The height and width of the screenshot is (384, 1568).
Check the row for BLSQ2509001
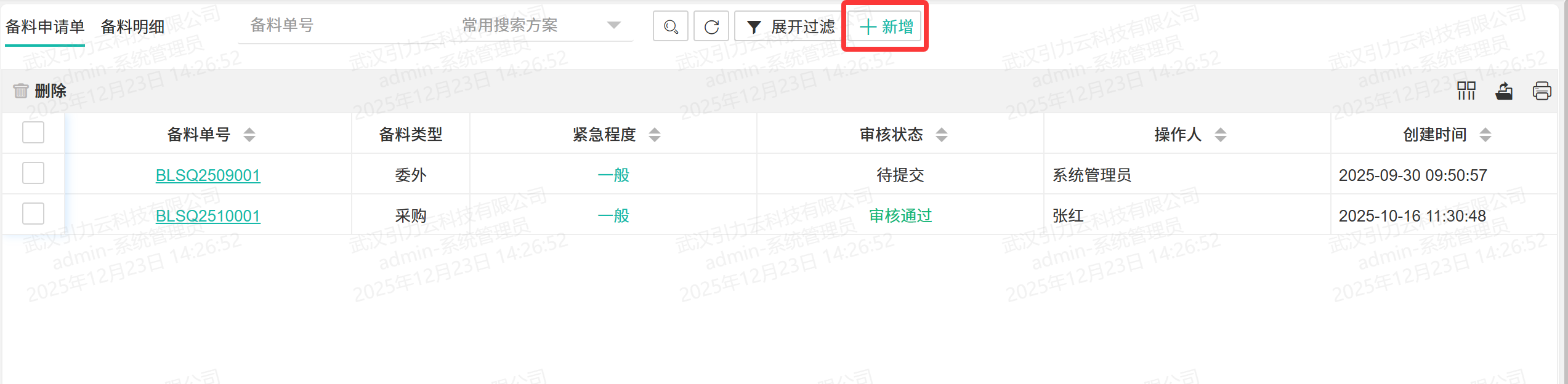click(x=33, y=173)
